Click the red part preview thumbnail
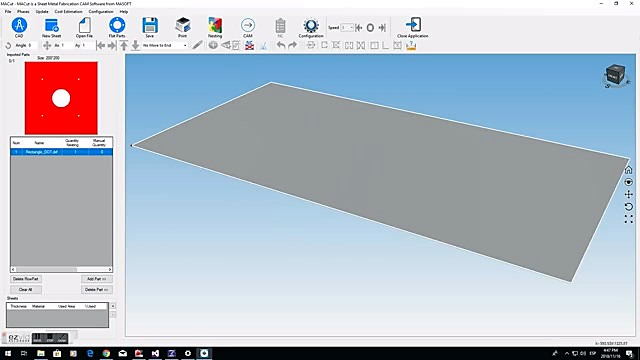Viewport: 640px width, 360px height. click(x=61, y=98)
